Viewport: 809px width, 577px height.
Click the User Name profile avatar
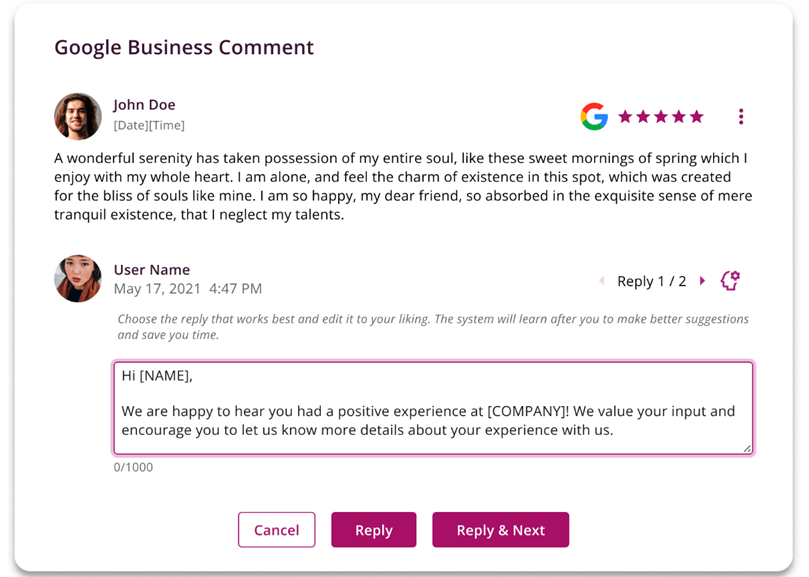pyautogui.click(x=78, y=278)
